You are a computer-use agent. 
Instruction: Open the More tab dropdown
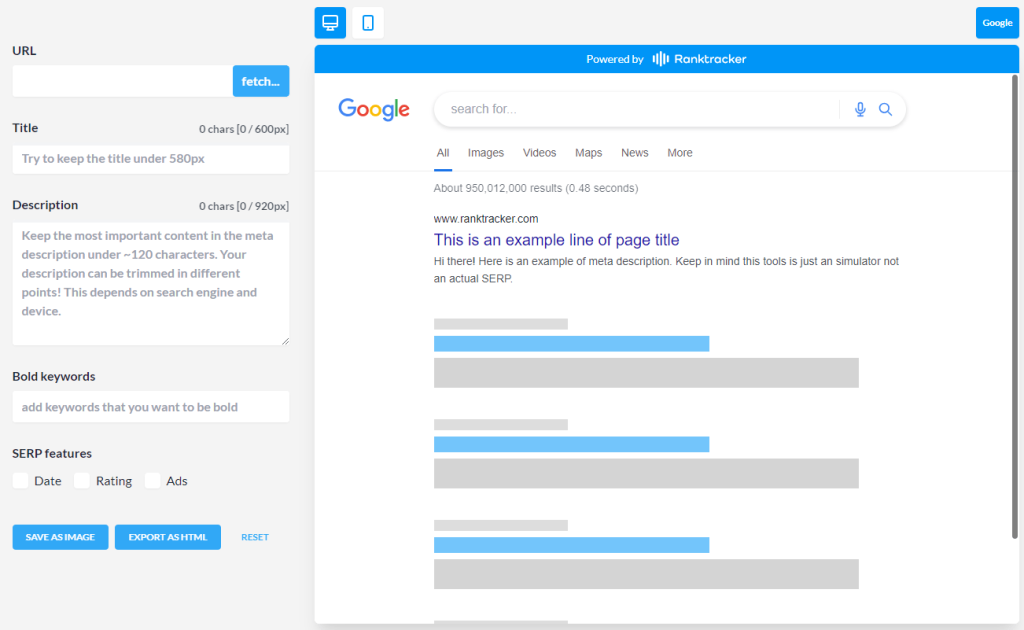[679, 152]
